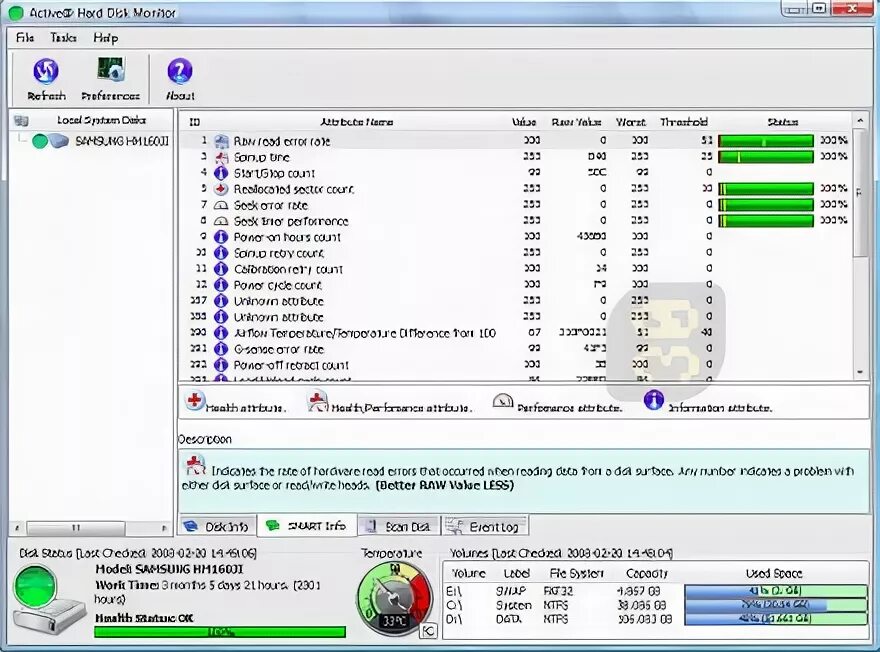The height and width of the screenshot is (652, 880).
Task: Select the G-sense error rate row text
Action: pos(278,349)
